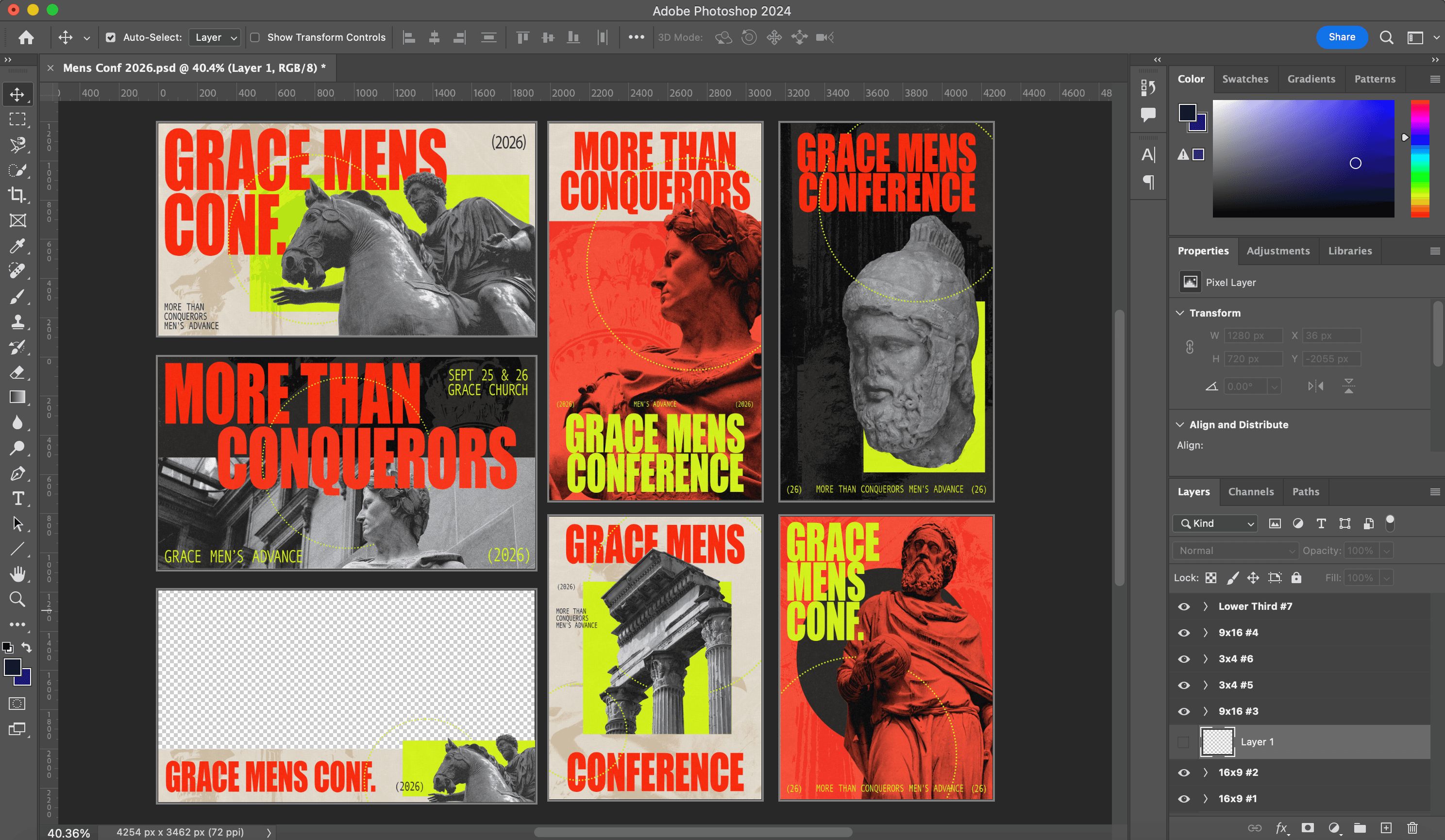Add a layer style (fx) button
The image size is (1445, 840).
point(1281,828)
